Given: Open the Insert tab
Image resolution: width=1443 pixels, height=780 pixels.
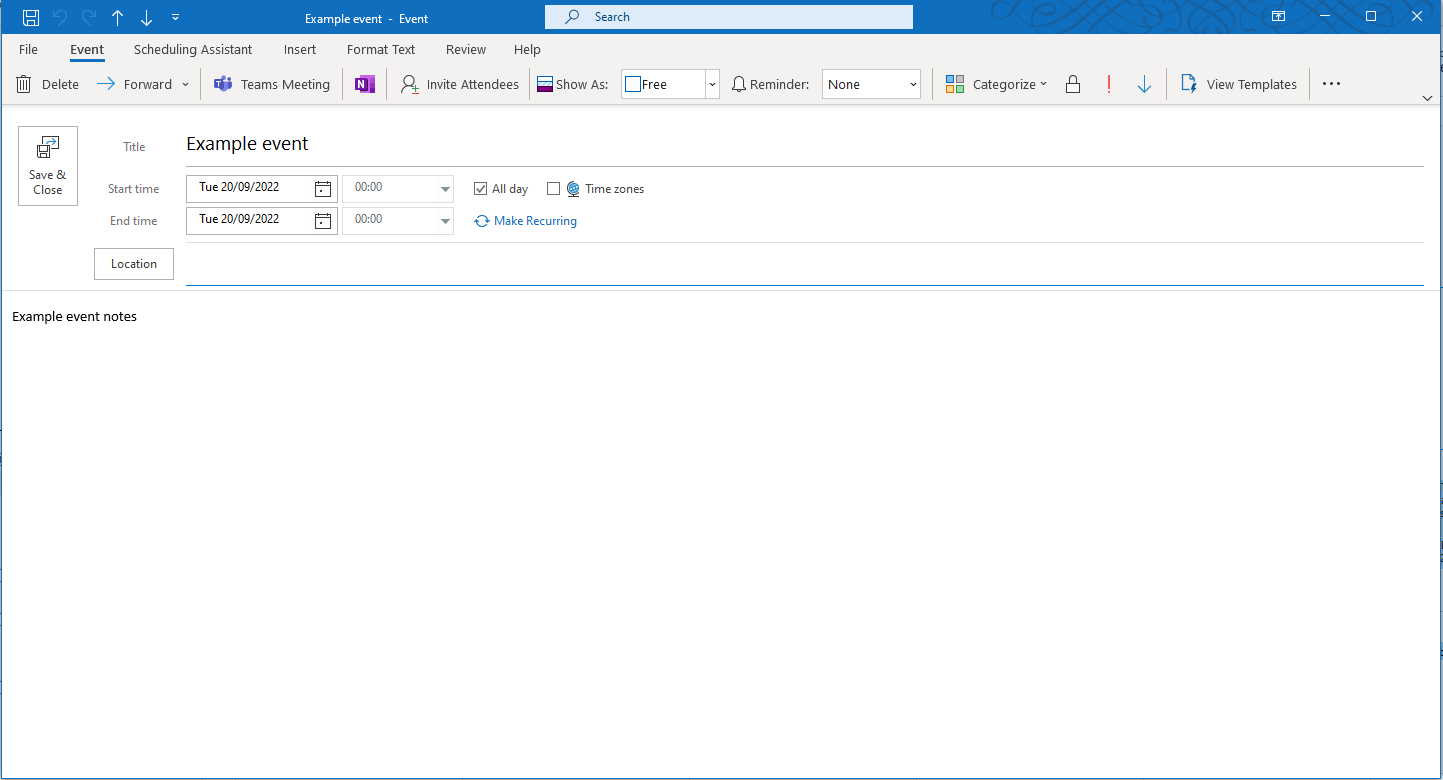Looking at the screenshot, I should click(300, 49).
